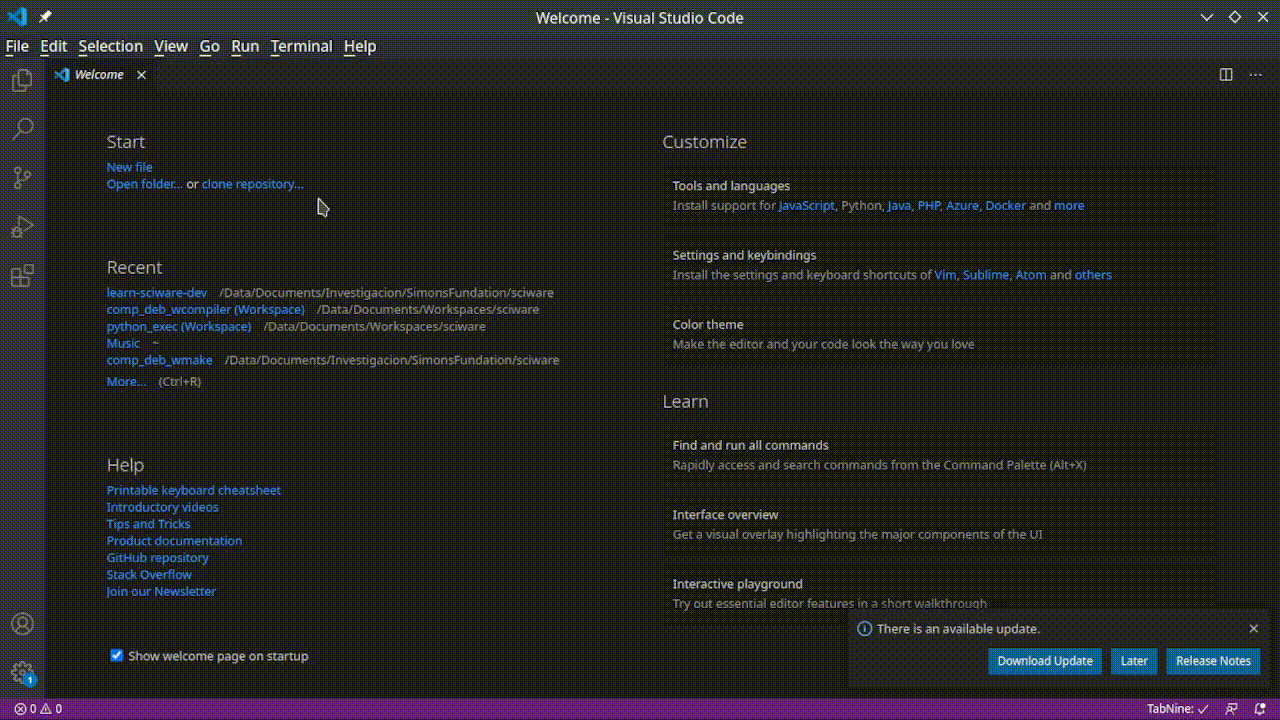Click the Split Editor icon
Viewport: 1280px width, 720px height.
1226,75
